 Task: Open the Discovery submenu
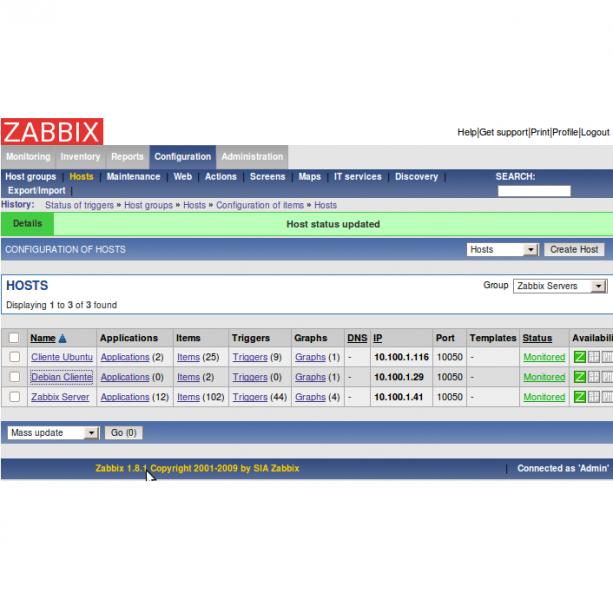[416, 177]
